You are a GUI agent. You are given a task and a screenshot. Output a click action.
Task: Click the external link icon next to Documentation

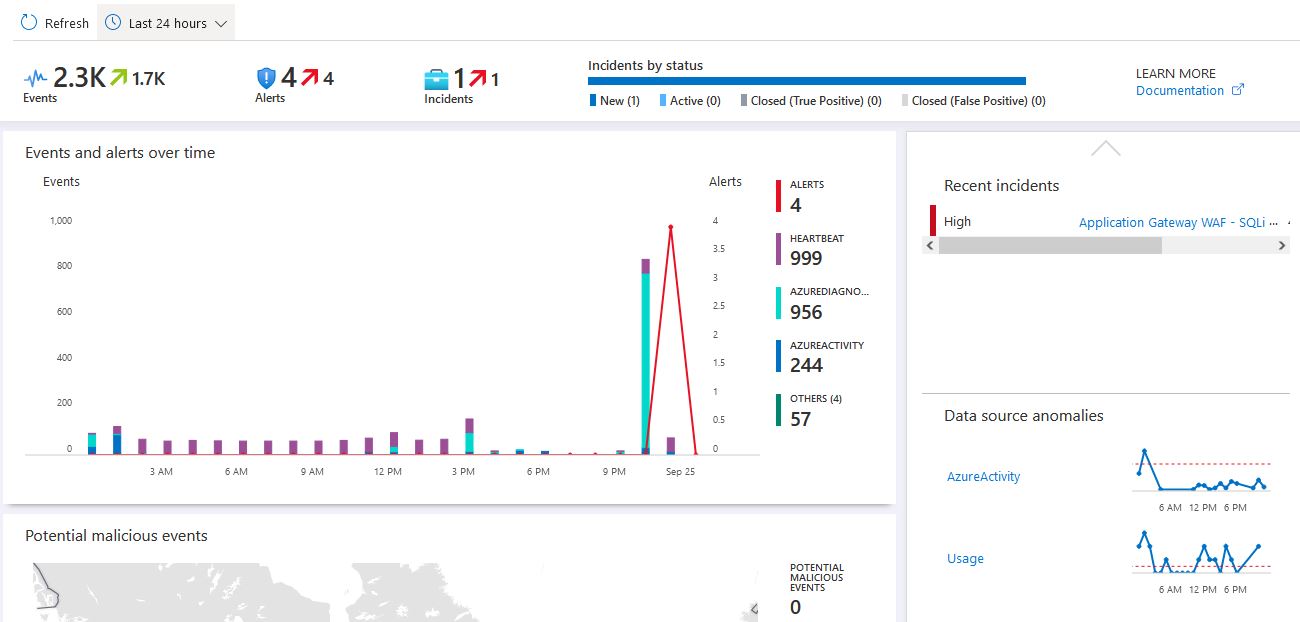point(1237,90)
